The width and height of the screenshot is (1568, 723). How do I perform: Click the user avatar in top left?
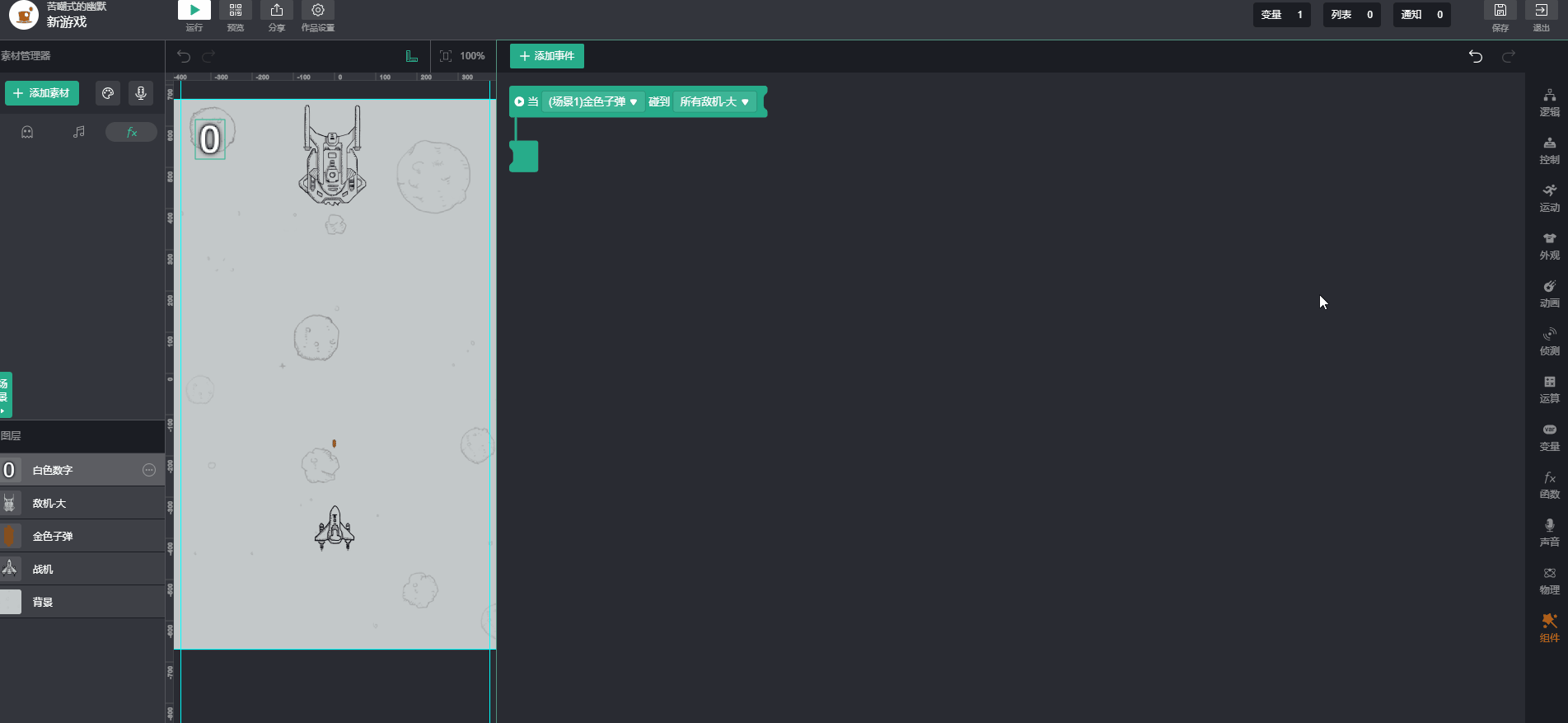[24, 14]
